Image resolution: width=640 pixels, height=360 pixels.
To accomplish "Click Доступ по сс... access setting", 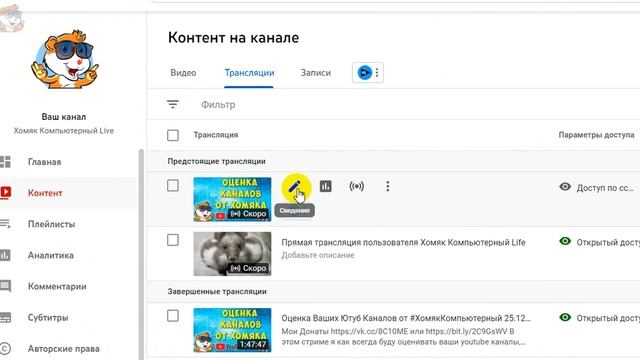I will click(x=605, y=188).
